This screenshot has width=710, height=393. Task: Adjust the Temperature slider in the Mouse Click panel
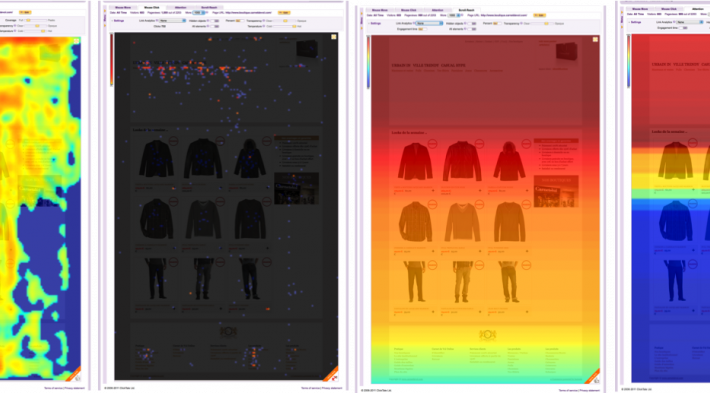pos(283,26)
